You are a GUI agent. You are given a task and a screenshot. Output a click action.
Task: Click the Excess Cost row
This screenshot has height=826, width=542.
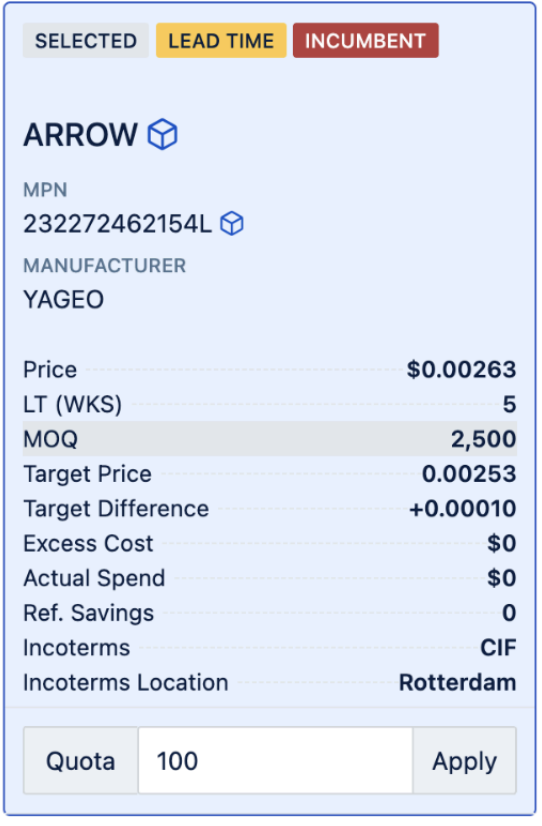pyautogui.click(x=270, y=544)
